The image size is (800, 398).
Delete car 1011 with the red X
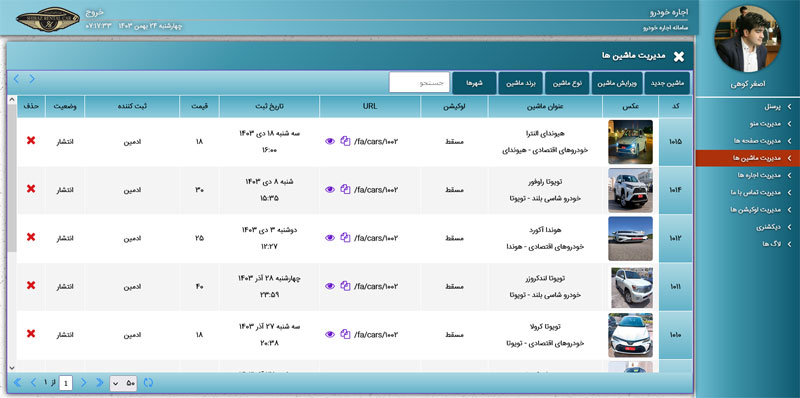coord(31,285)
